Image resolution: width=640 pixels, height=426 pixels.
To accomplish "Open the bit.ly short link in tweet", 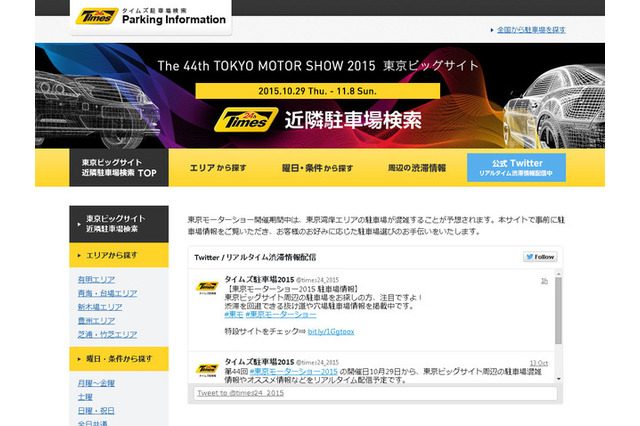I will pos(331,332).
